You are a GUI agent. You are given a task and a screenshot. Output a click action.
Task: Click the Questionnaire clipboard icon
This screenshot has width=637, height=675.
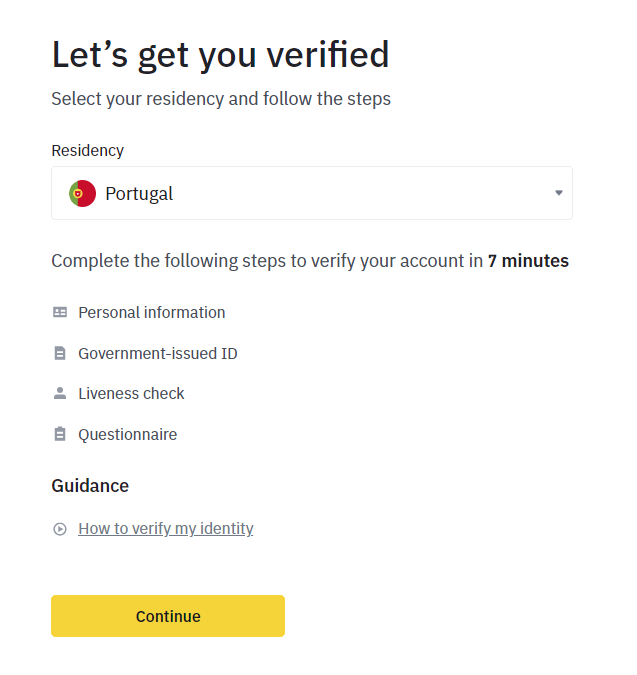[60, 434]
